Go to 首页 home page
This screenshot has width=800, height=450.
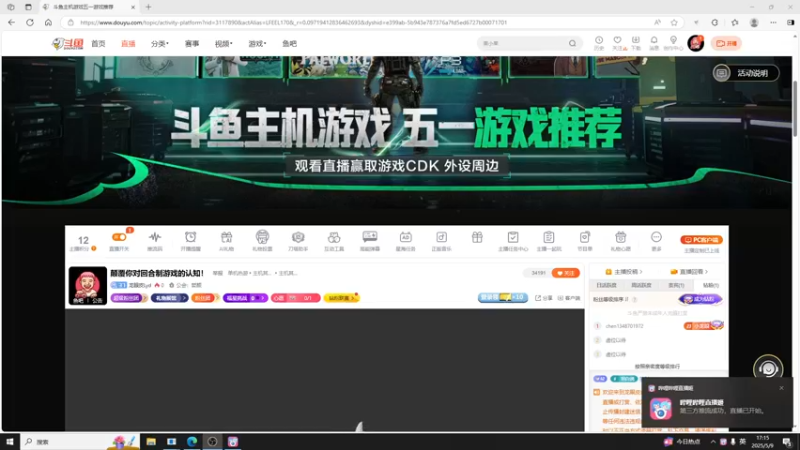(x=98, y=44)
